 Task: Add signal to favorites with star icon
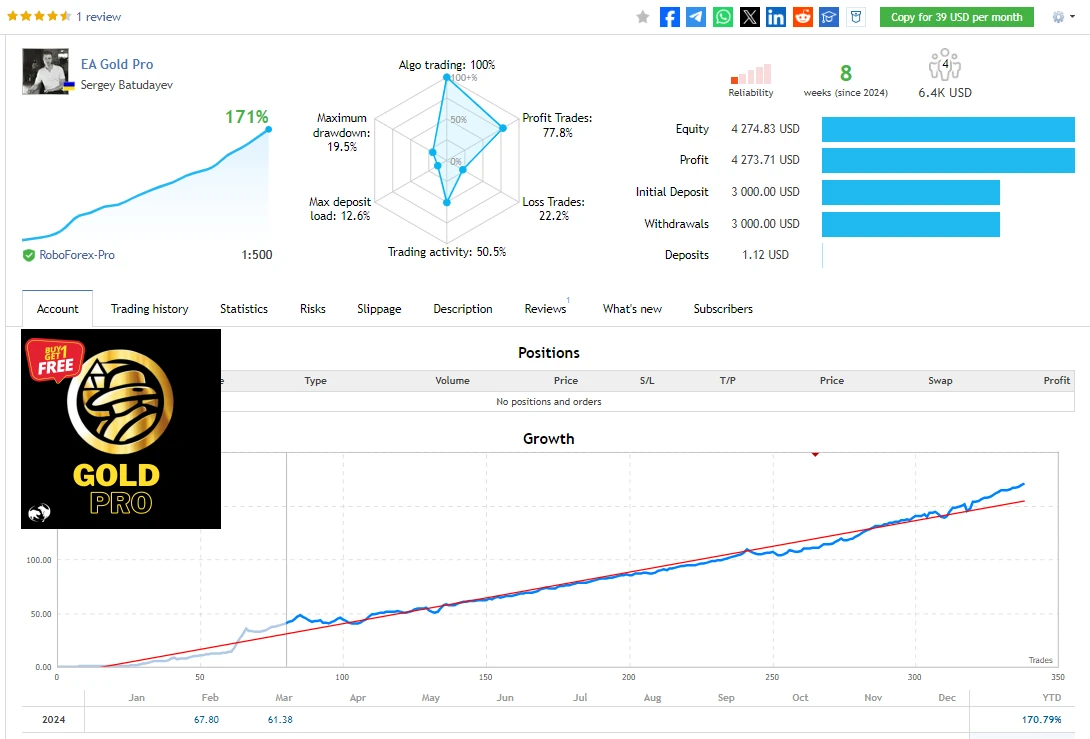(643, 17)
